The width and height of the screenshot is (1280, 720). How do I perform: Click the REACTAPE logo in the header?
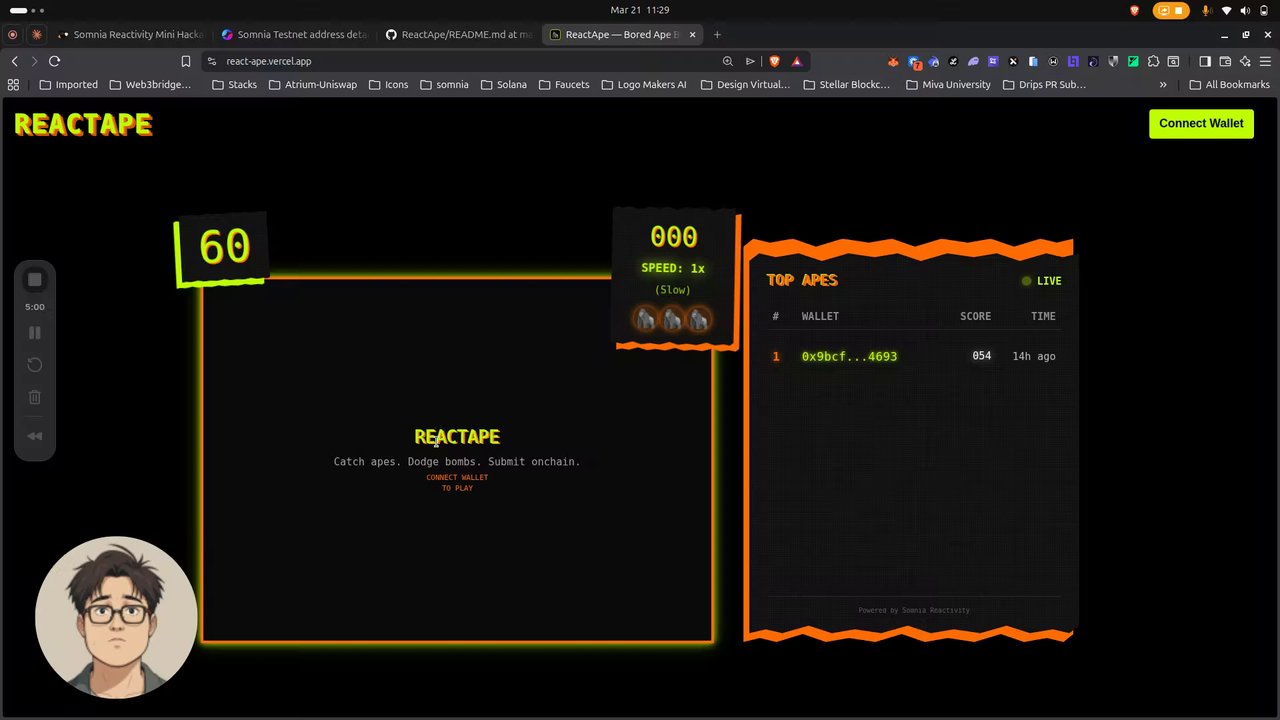pos(83,124)
